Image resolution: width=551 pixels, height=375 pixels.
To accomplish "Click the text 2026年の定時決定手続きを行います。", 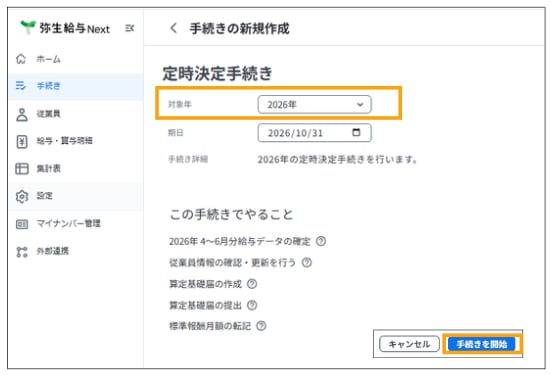I will (338, 160).
